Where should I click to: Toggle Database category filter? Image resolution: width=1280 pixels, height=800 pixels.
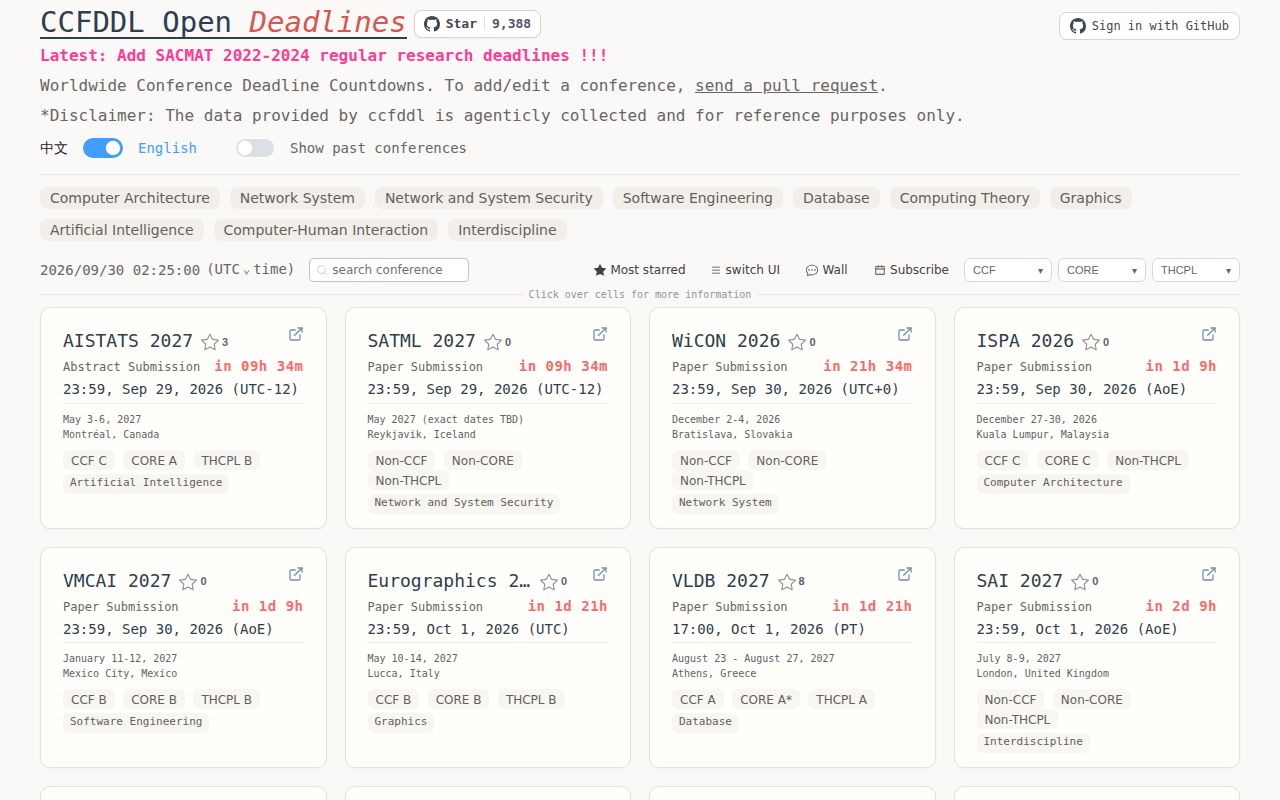point(836,198)
